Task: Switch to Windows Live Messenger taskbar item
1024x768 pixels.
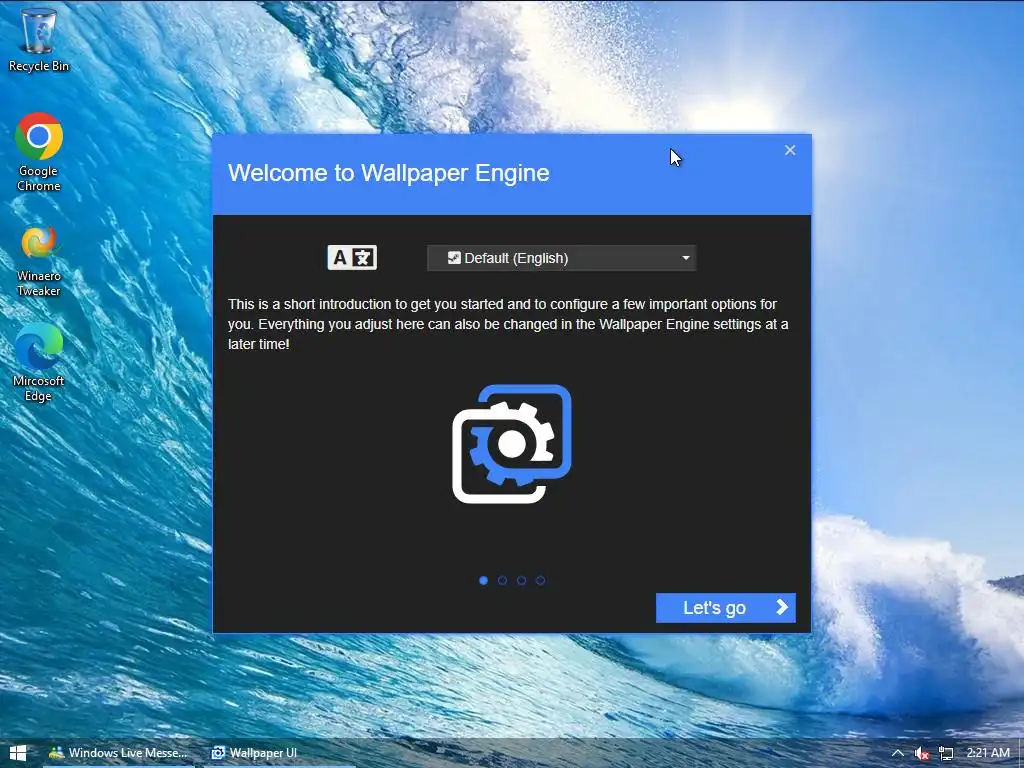Action: (120, 753)
